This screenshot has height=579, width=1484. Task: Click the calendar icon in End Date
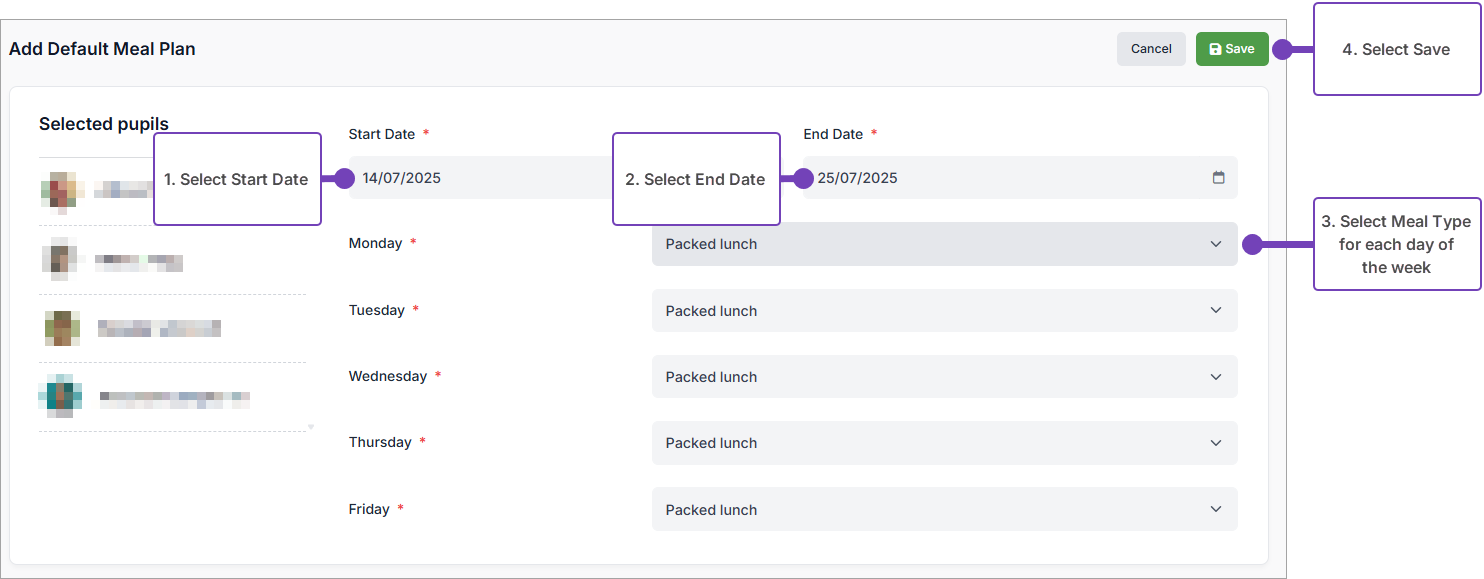point(1218,178)
